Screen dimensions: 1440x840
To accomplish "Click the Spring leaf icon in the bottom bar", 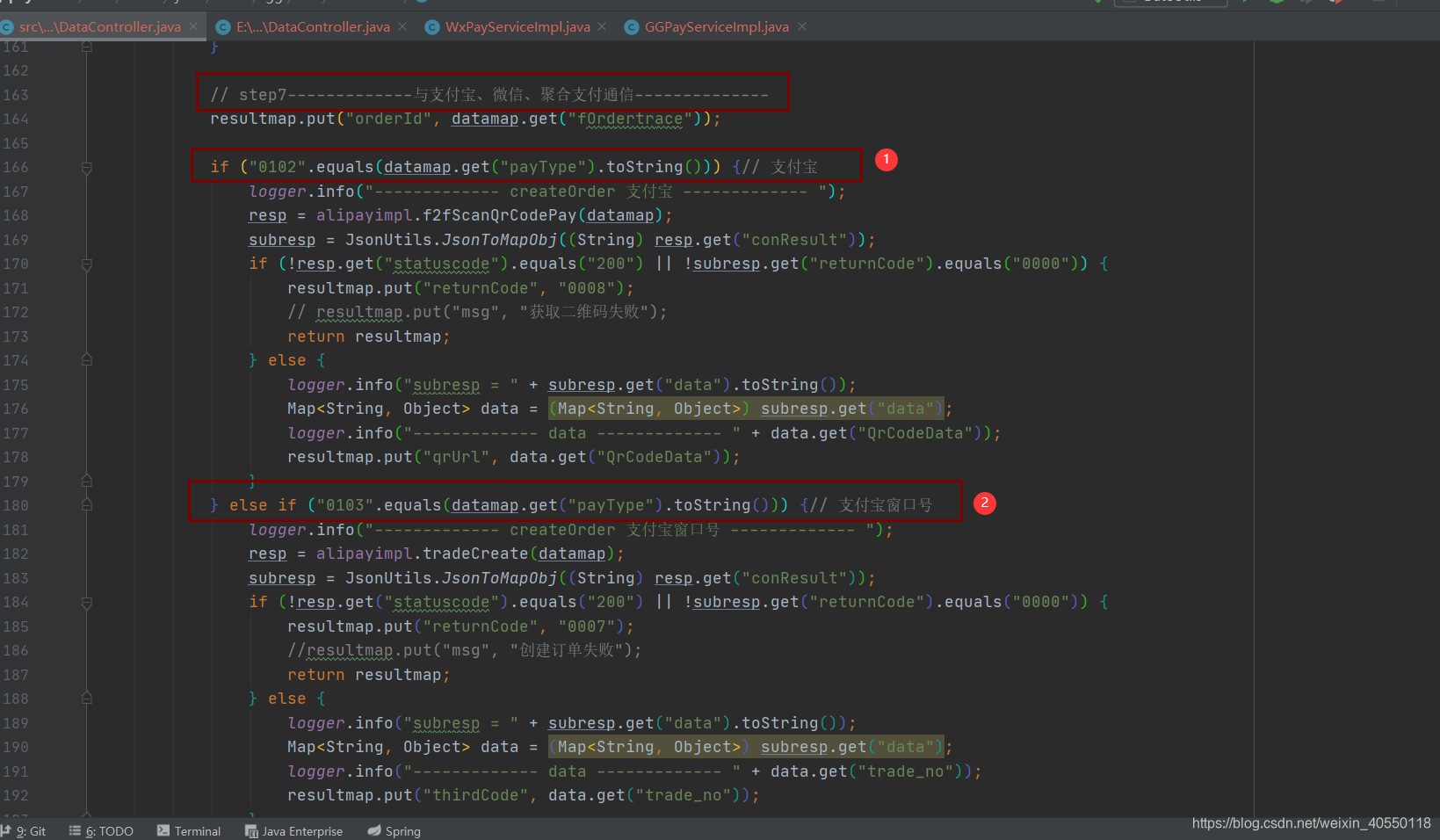I will [374, 830].
